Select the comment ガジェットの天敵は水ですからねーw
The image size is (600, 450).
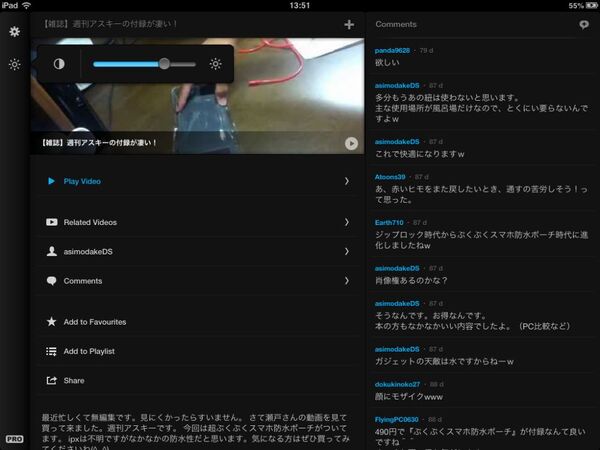click(x=444, y=361)
